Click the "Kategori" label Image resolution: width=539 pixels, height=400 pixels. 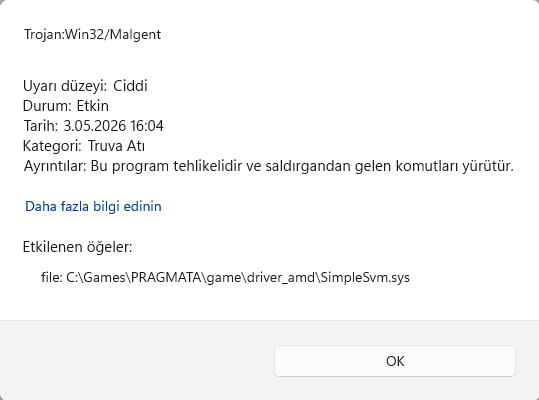[52, 146]
